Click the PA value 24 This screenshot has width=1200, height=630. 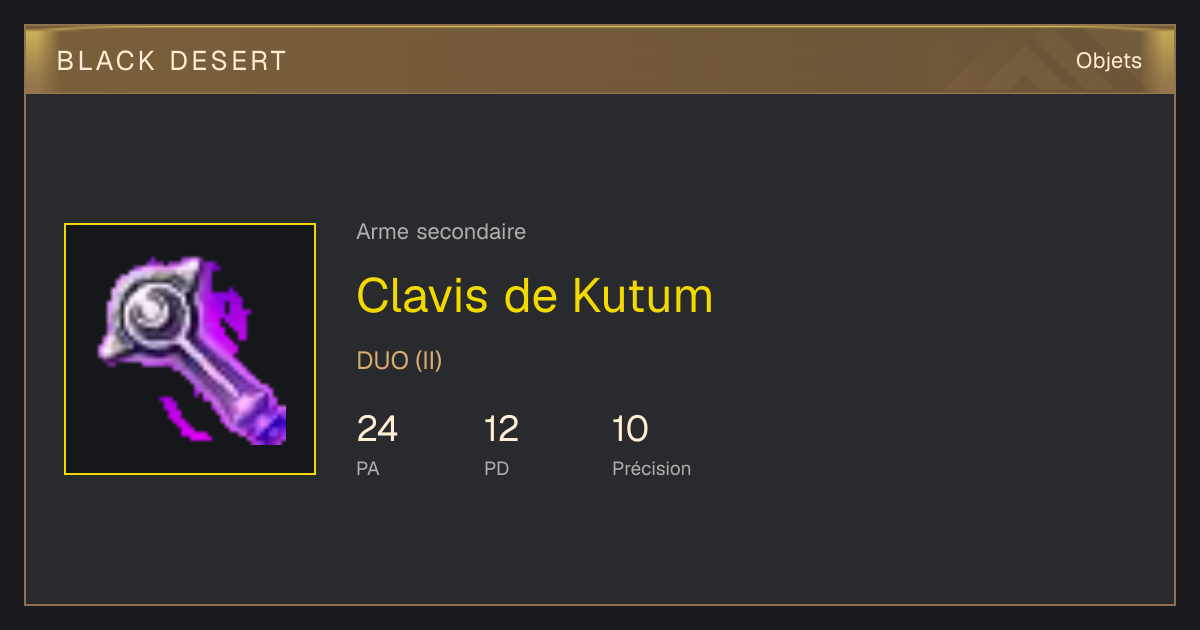point(377,429)
